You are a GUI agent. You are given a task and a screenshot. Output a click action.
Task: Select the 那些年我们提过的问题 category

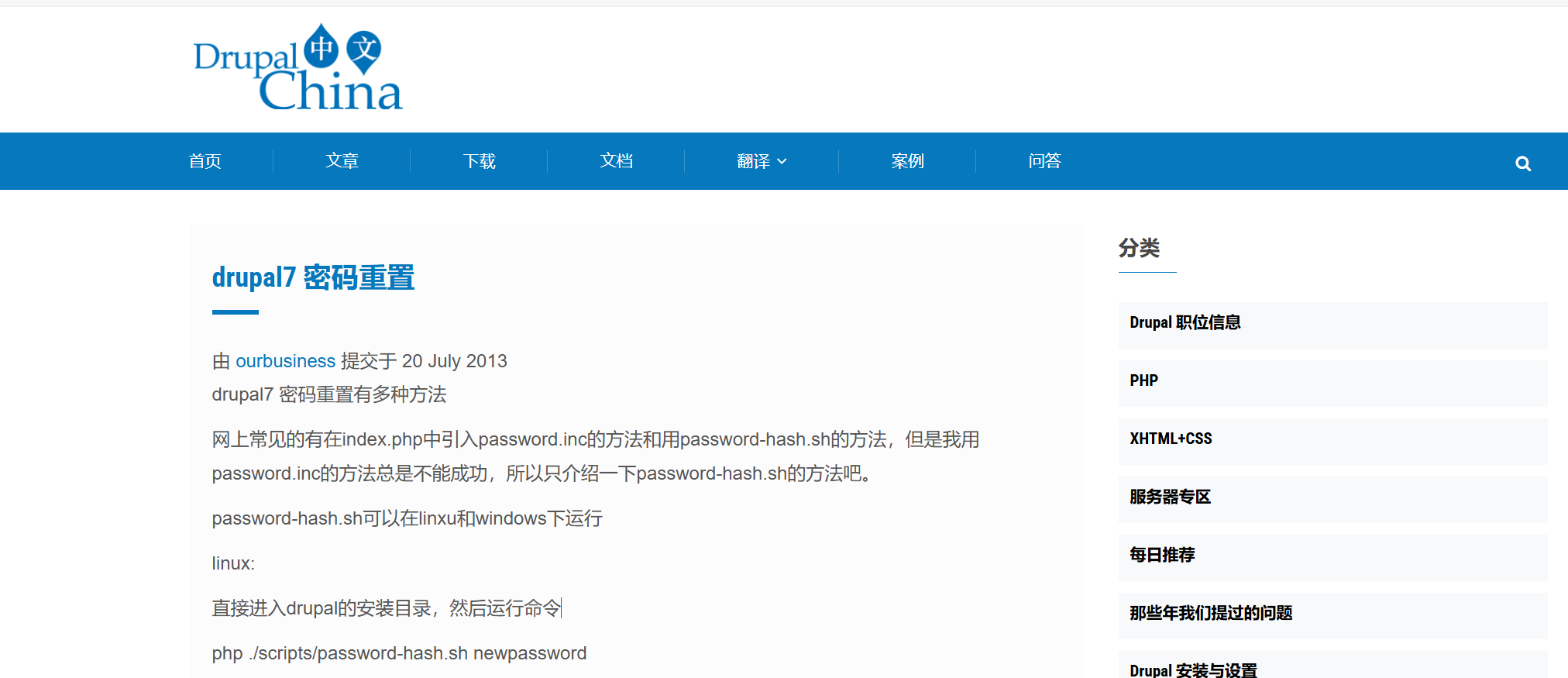tap(1332, 615)
